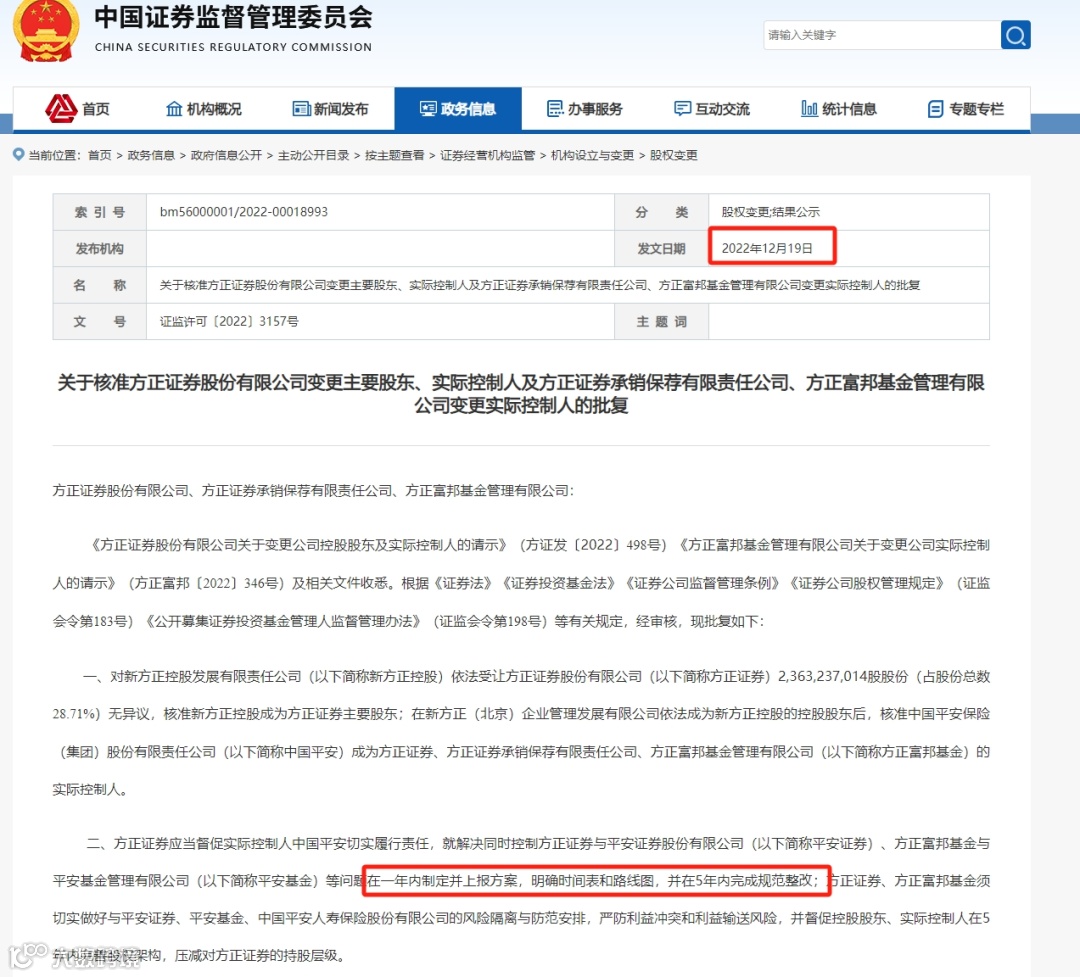
Task: Open 机构设立与变更 breadcrumb link
Action: 592,155
